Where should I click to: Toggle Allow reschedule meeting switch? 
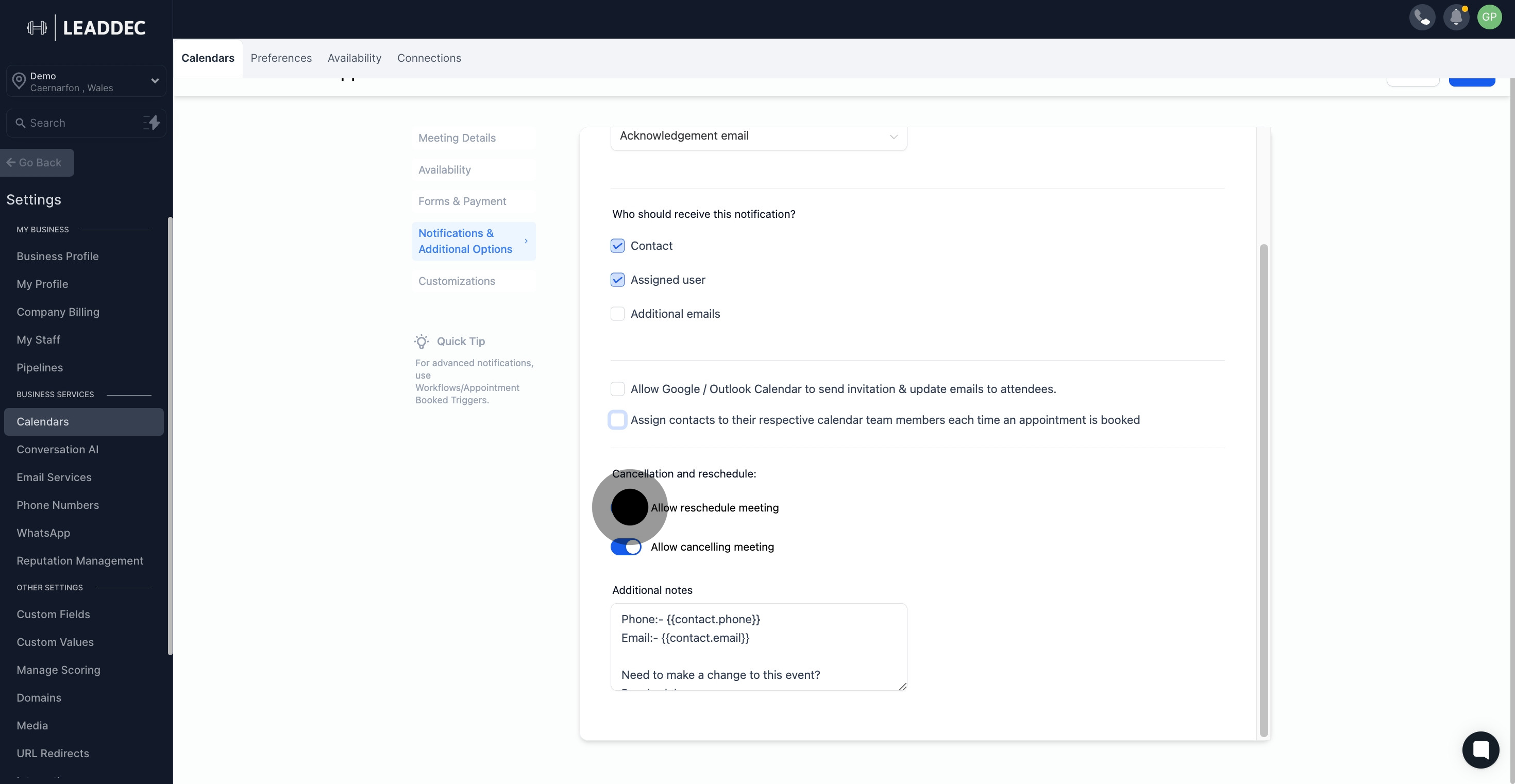pyautogui.click(x=626, y=507)
